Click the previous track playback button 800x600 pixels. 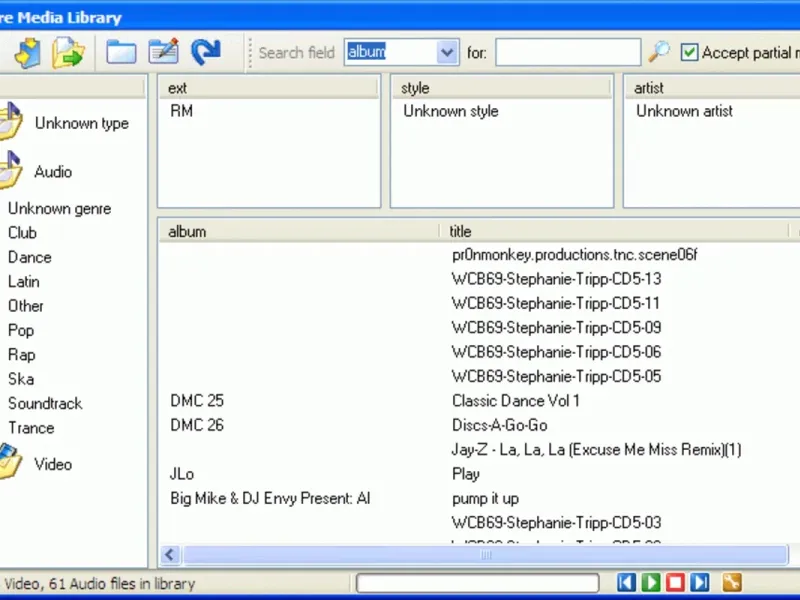(627, 582)
